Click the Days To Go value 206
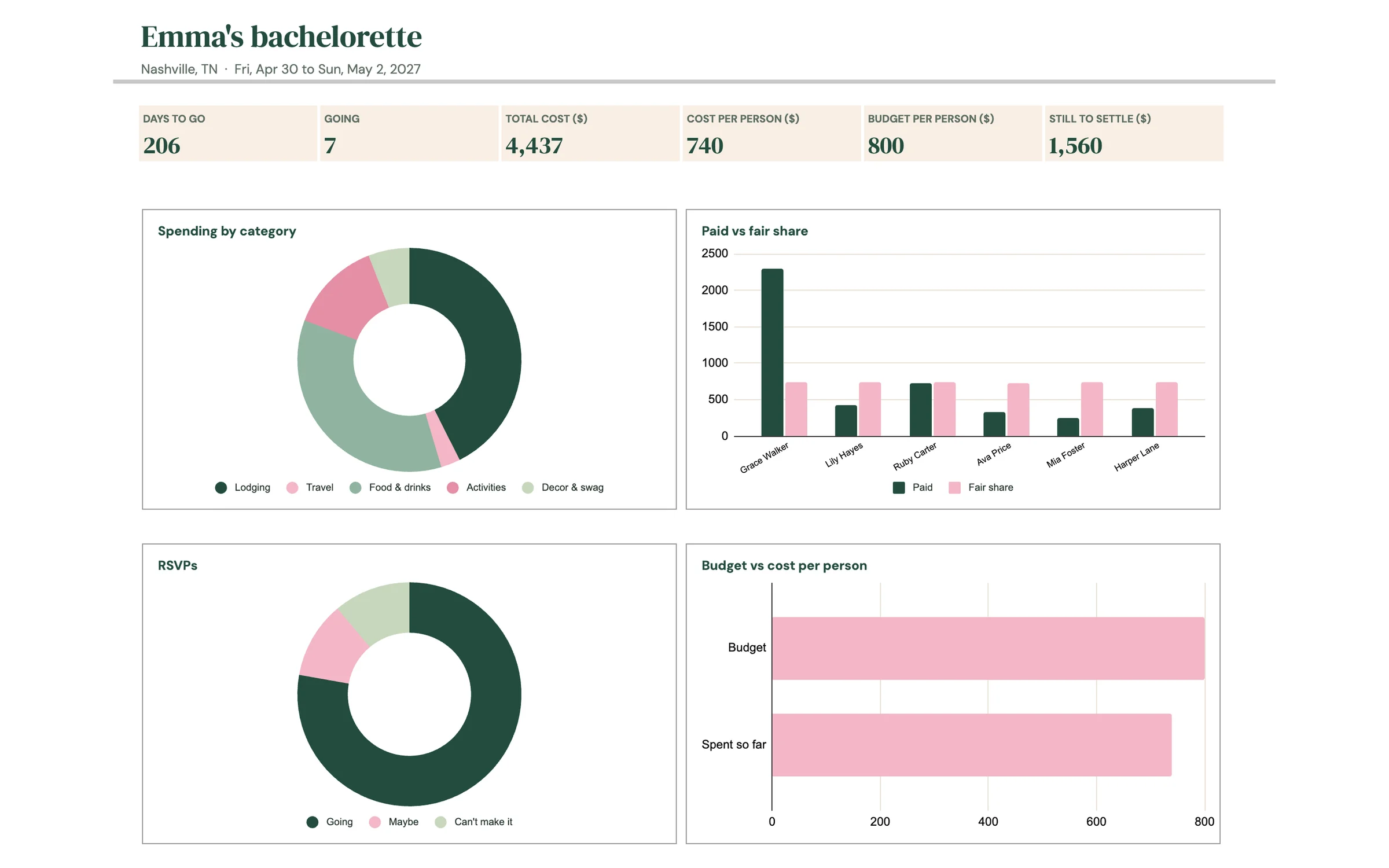This screenshot has width=1389, height=868. [161, 146]
